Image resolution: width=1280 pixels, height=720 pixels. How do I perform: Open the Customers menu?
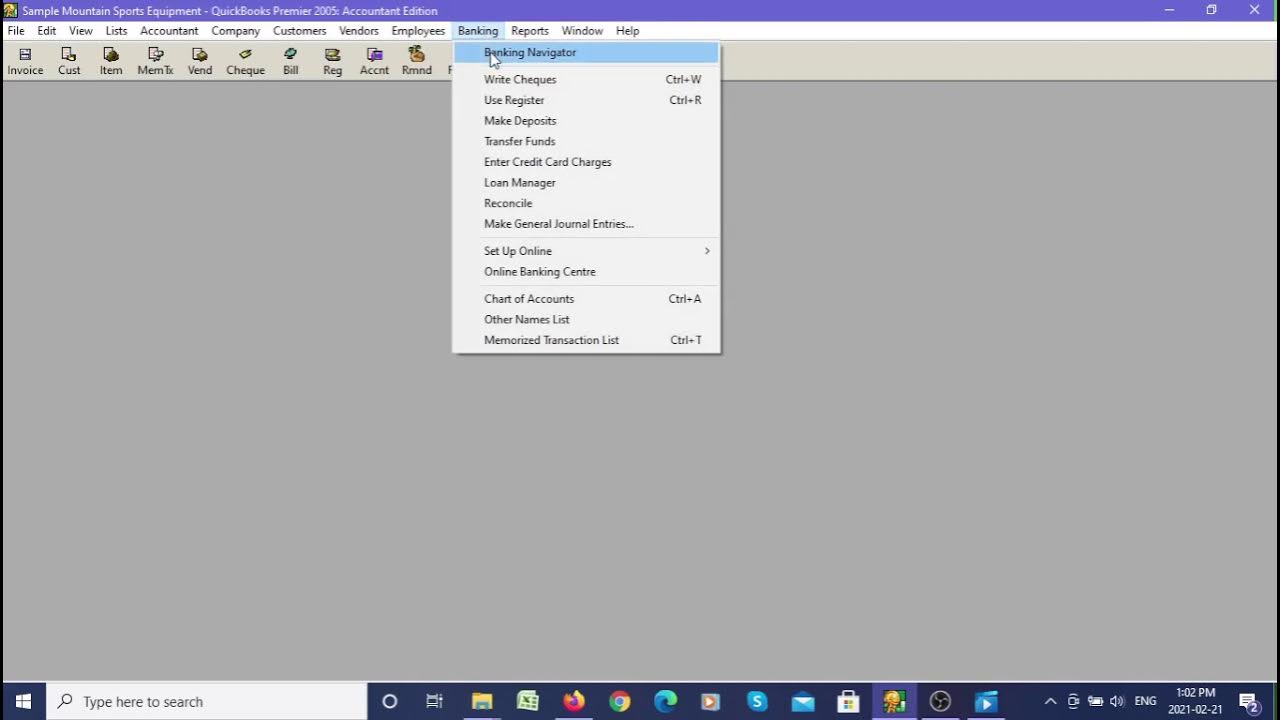300,31
